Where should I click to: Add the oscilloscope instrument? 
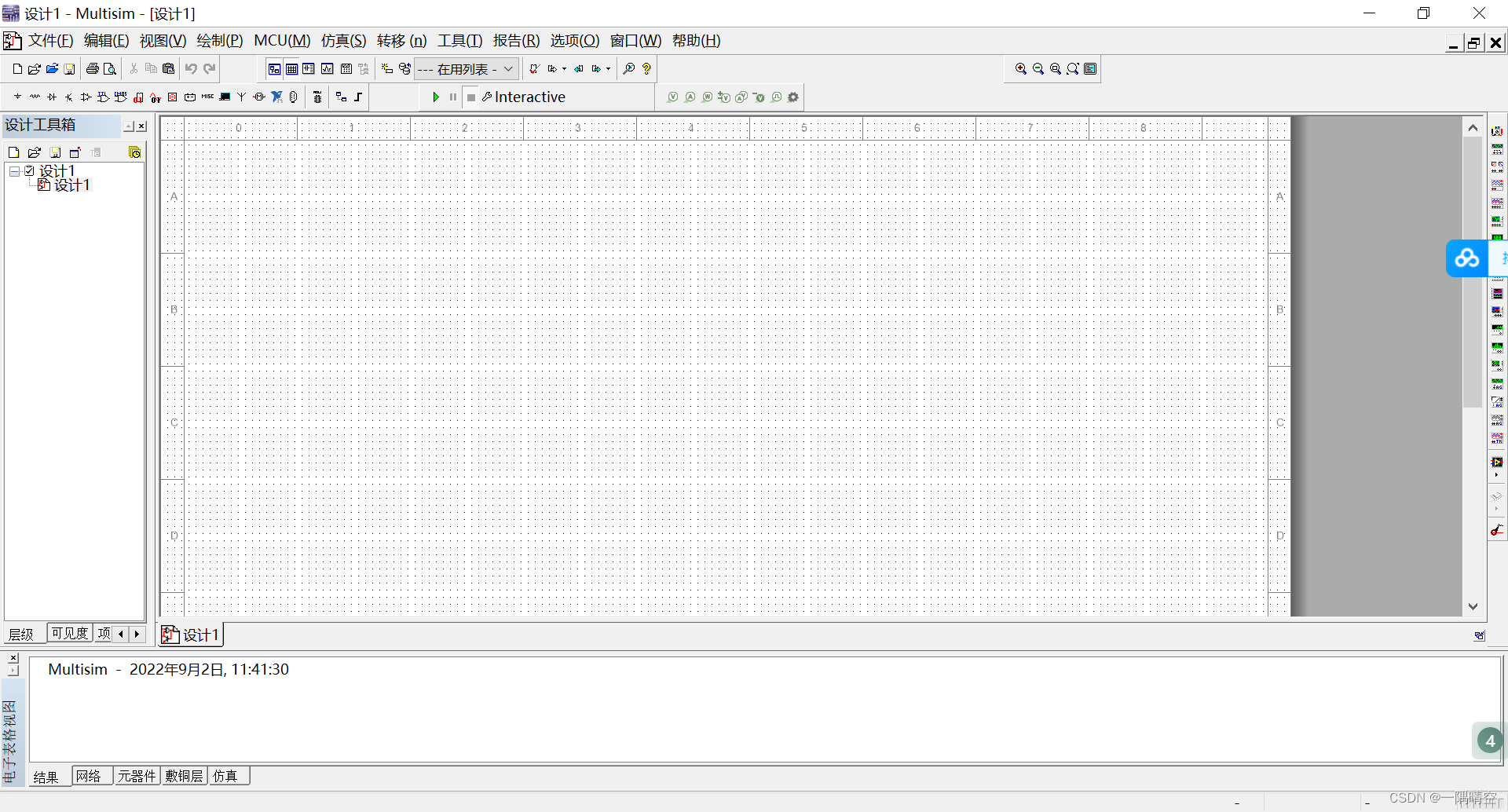coord(1497,185)
